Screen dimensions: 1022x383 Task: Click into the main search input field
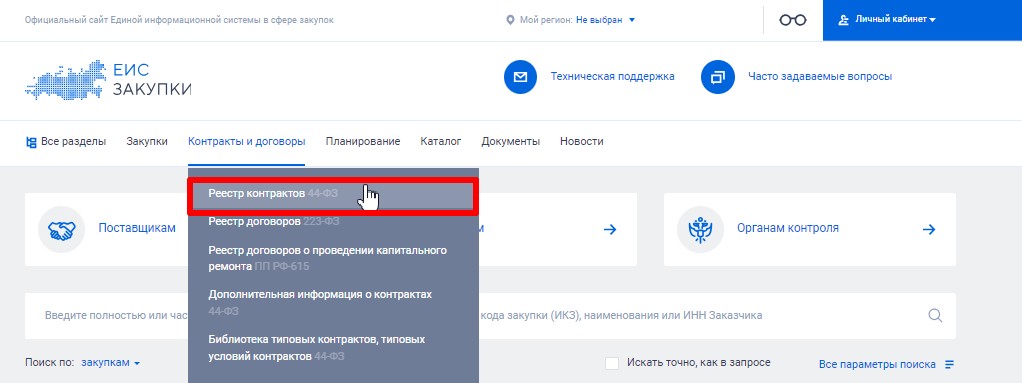pos(490,316)
